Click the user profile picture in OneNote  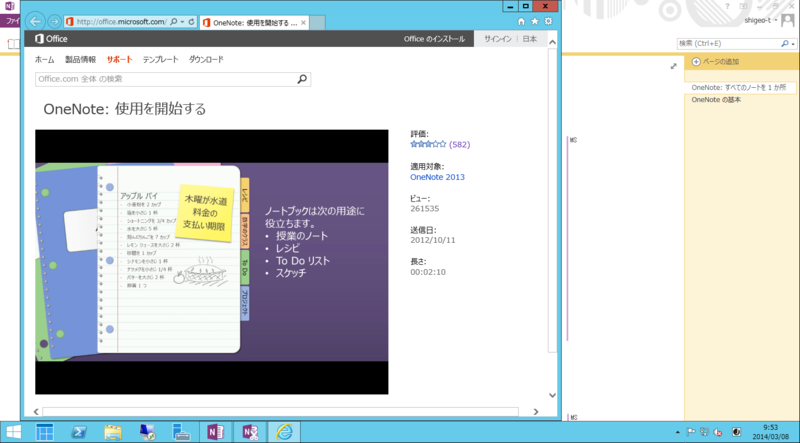788,20
